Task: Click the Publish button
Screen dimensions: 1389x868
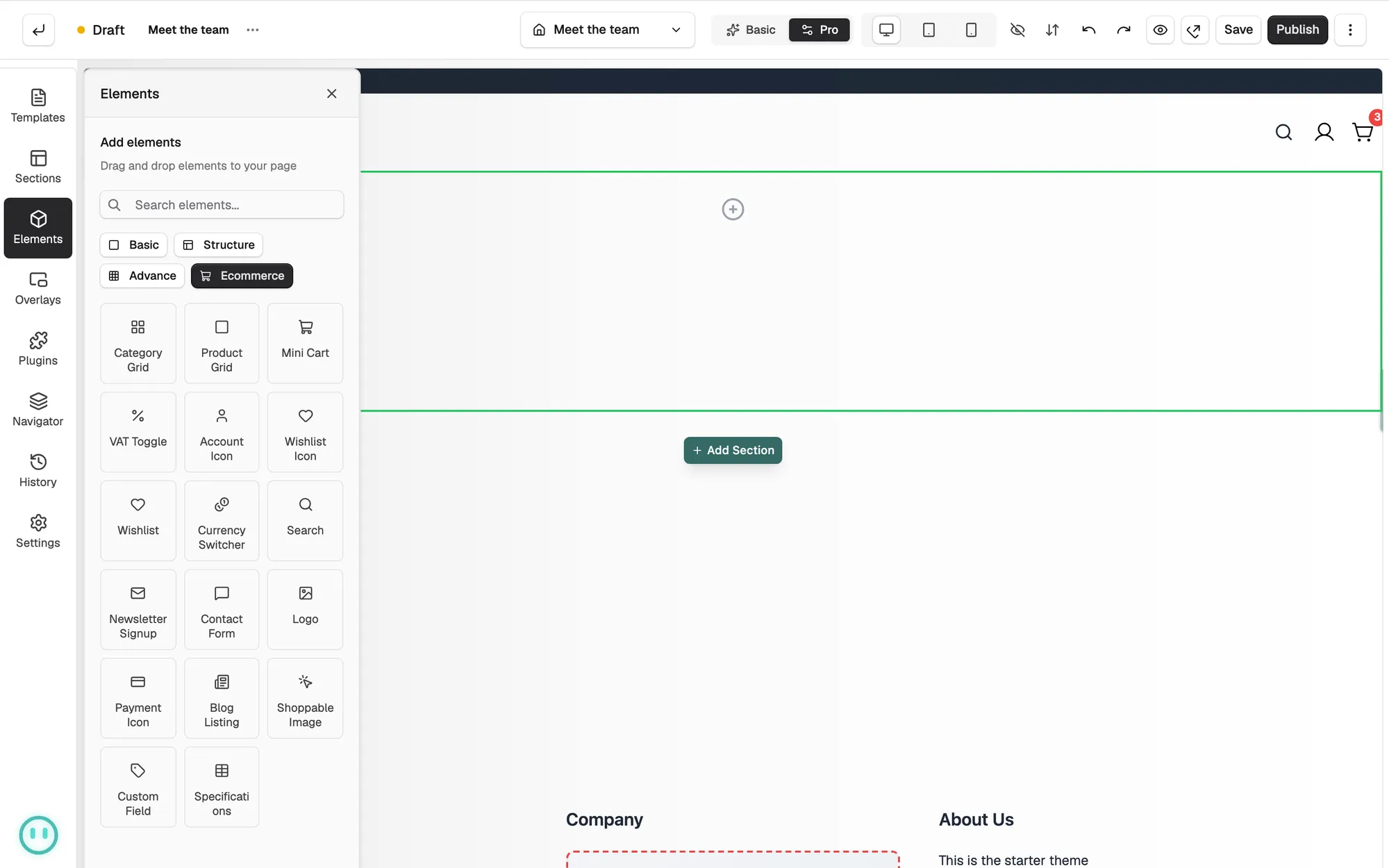Action: [1297, 30]
